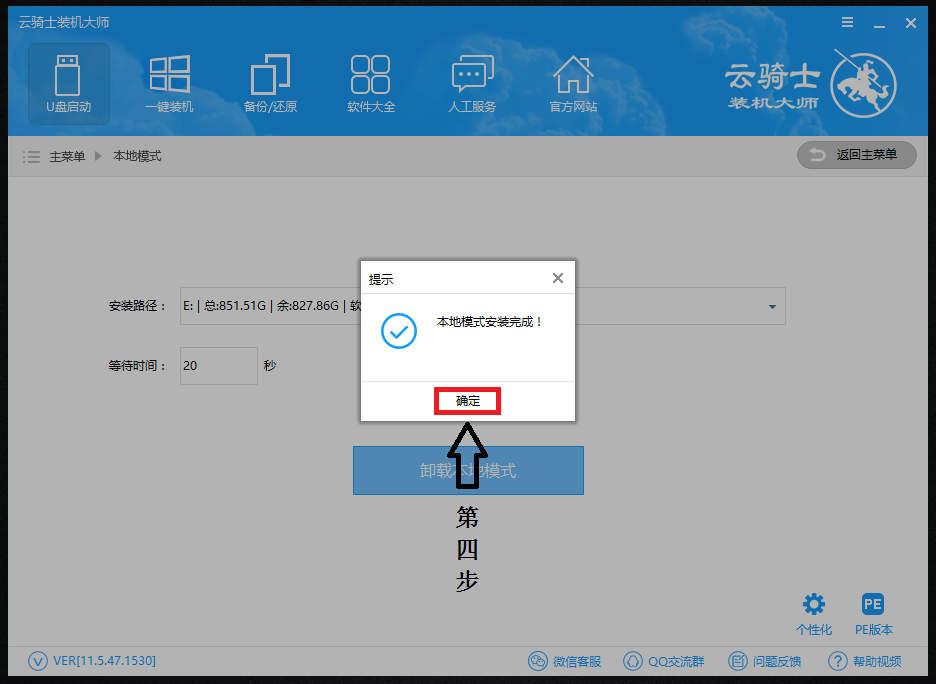Click 卸载本地模式 button

(468, 470)
